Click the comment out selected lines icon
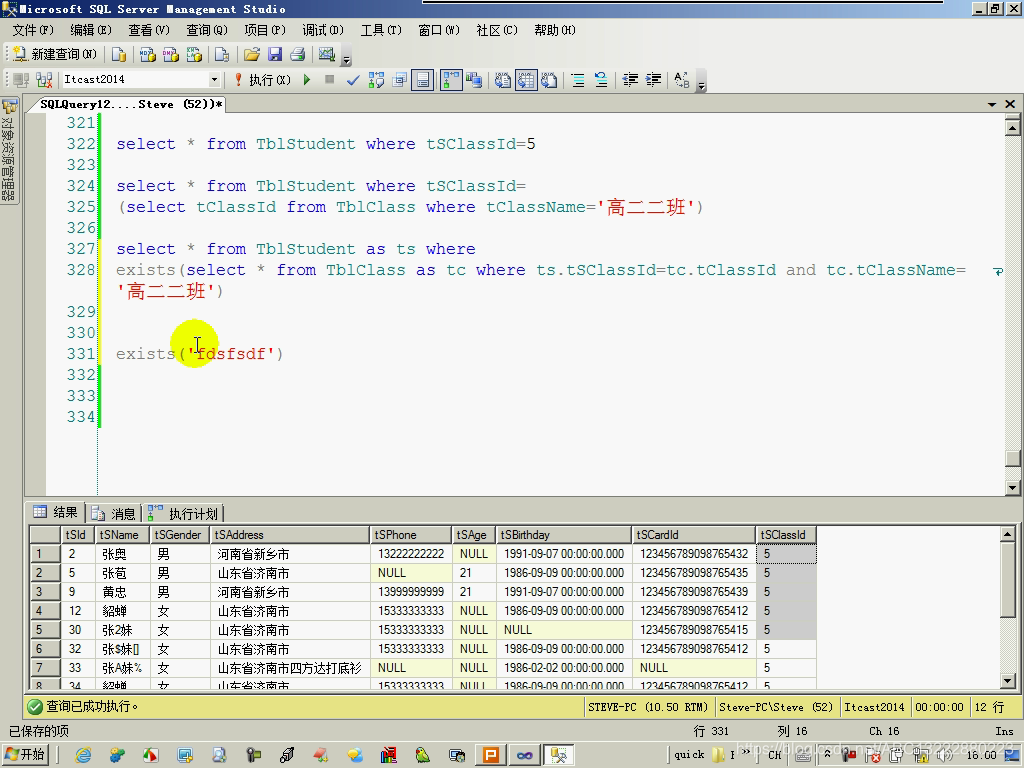 click(578, 80)
